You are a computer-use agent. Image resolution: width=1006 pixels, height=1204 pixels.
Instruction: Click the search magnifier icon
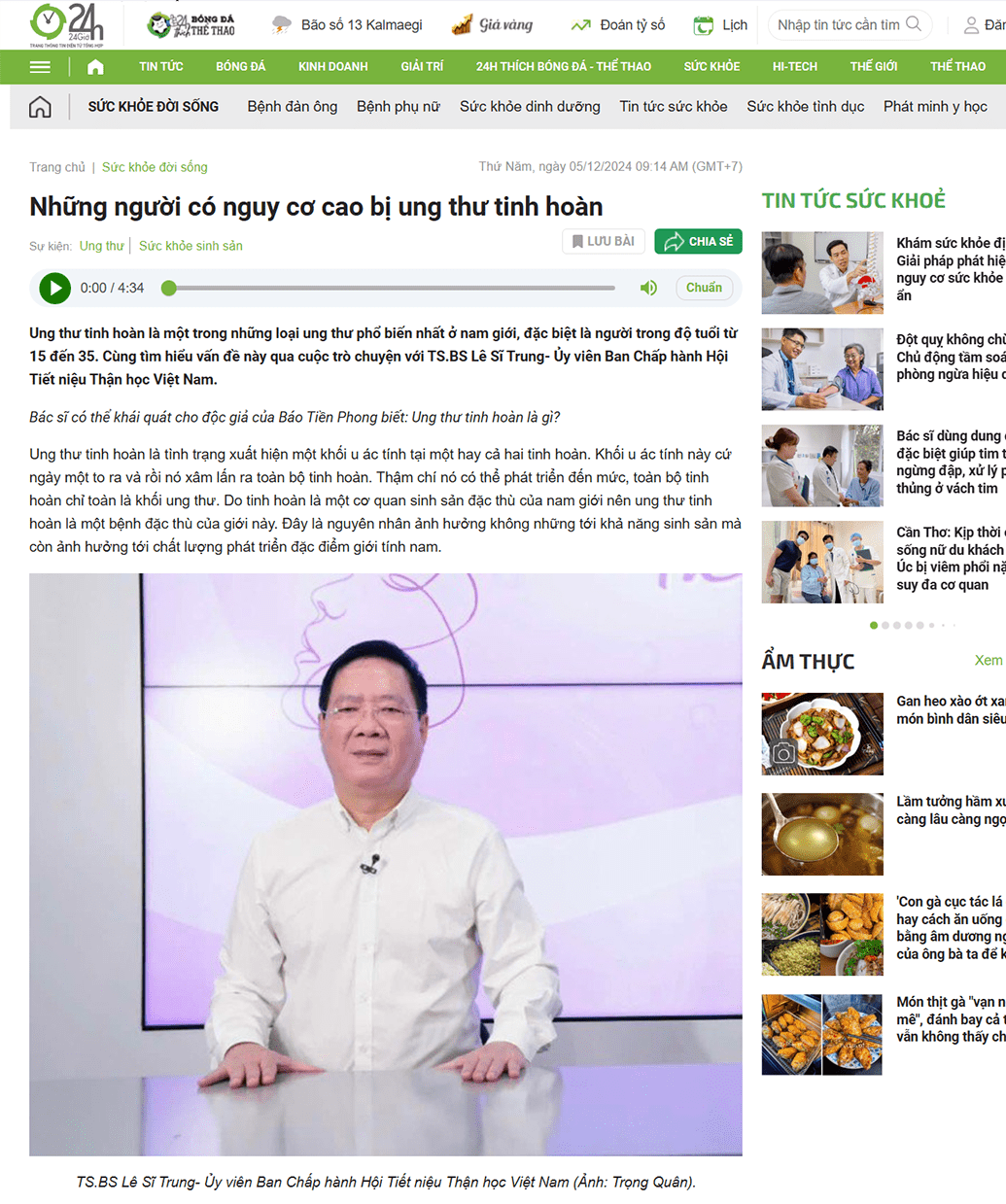point(914,24)
